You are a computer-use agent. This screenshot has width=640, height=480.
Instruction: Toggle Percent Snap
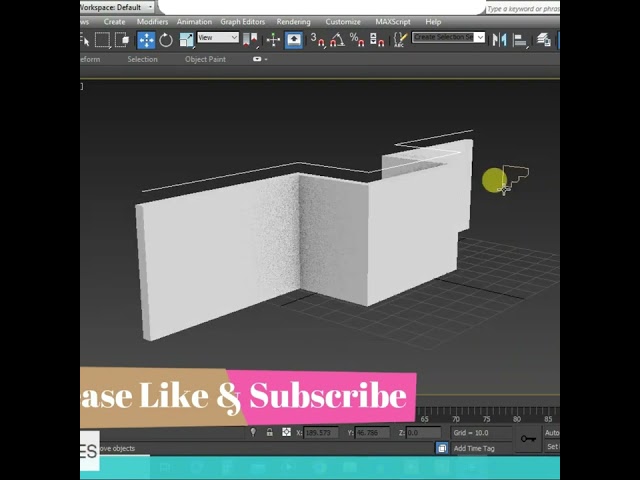tap(357, 40)
